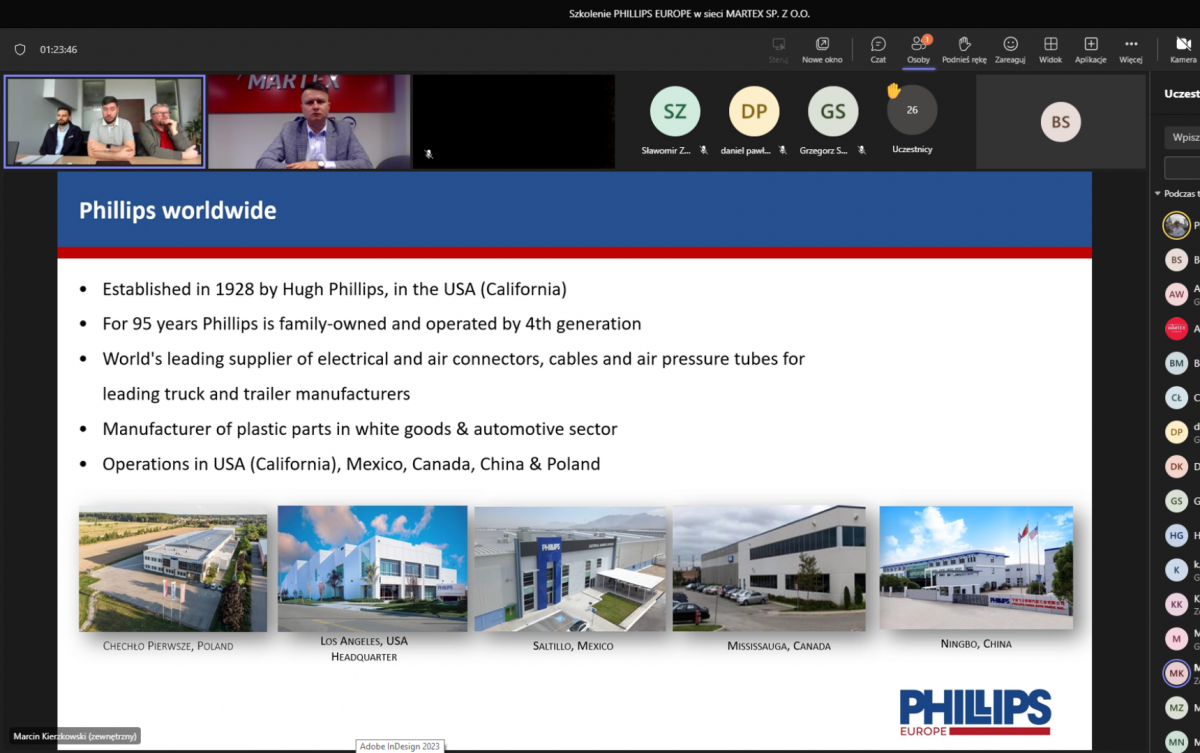This screenshot has height=753, width=1200.
Task: Click 'Operations in USA (California), Mexico' bullet
Action: click(x=351, y=464)
